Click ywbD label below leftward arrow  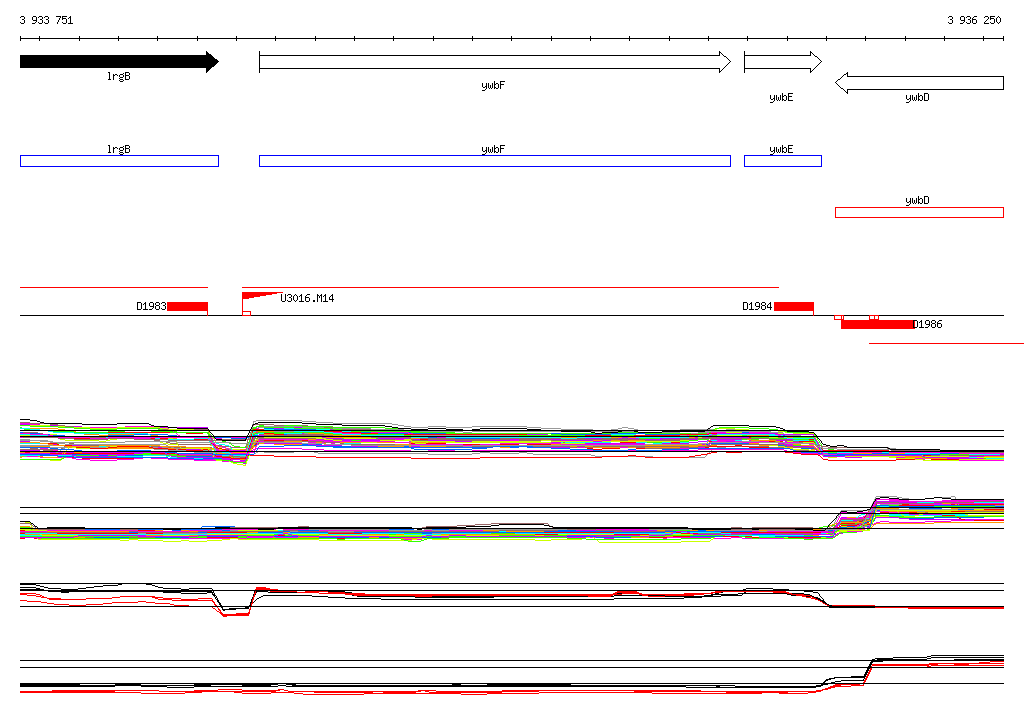[918, 97]
